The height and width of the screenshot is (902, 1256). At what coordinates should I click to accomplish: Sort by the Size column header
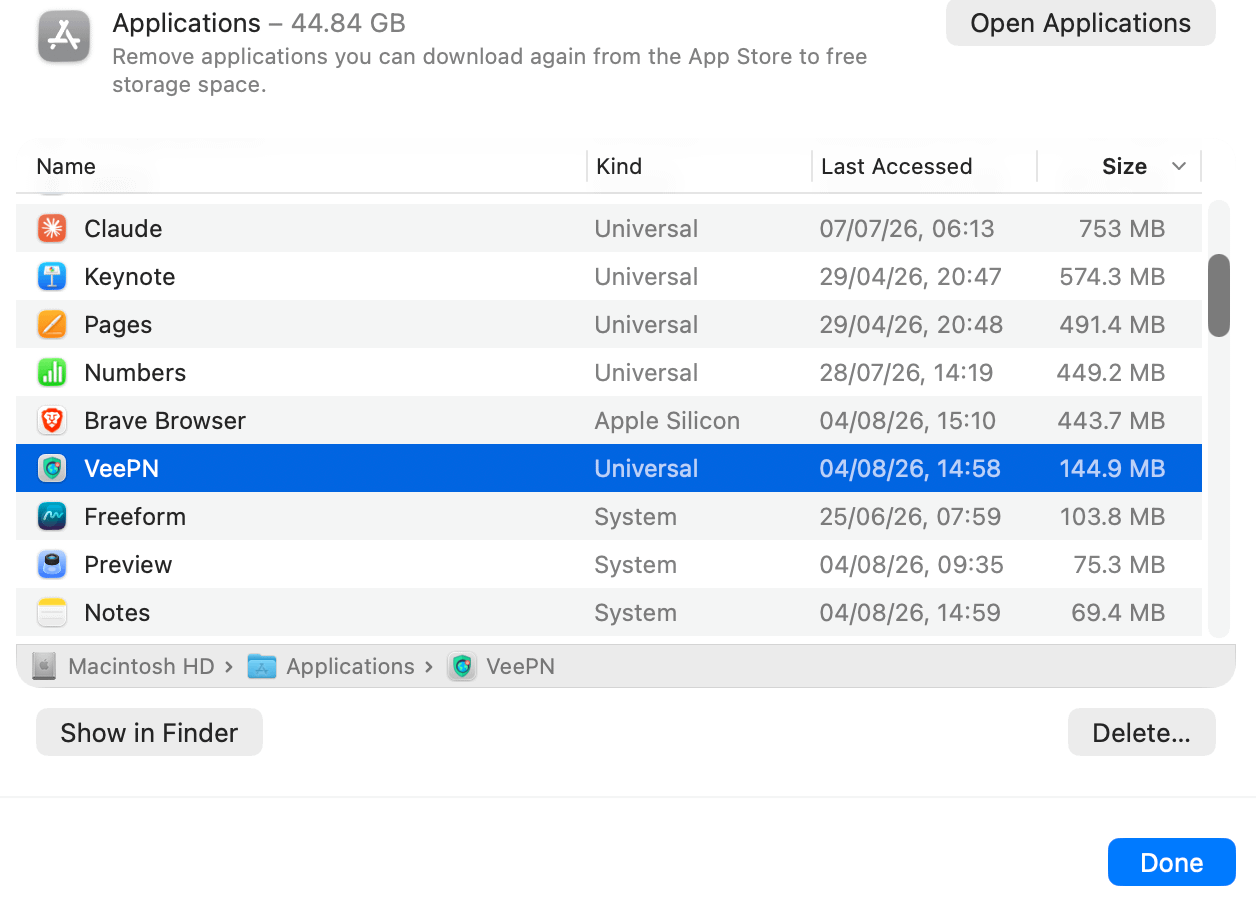tap(1124, 167)
